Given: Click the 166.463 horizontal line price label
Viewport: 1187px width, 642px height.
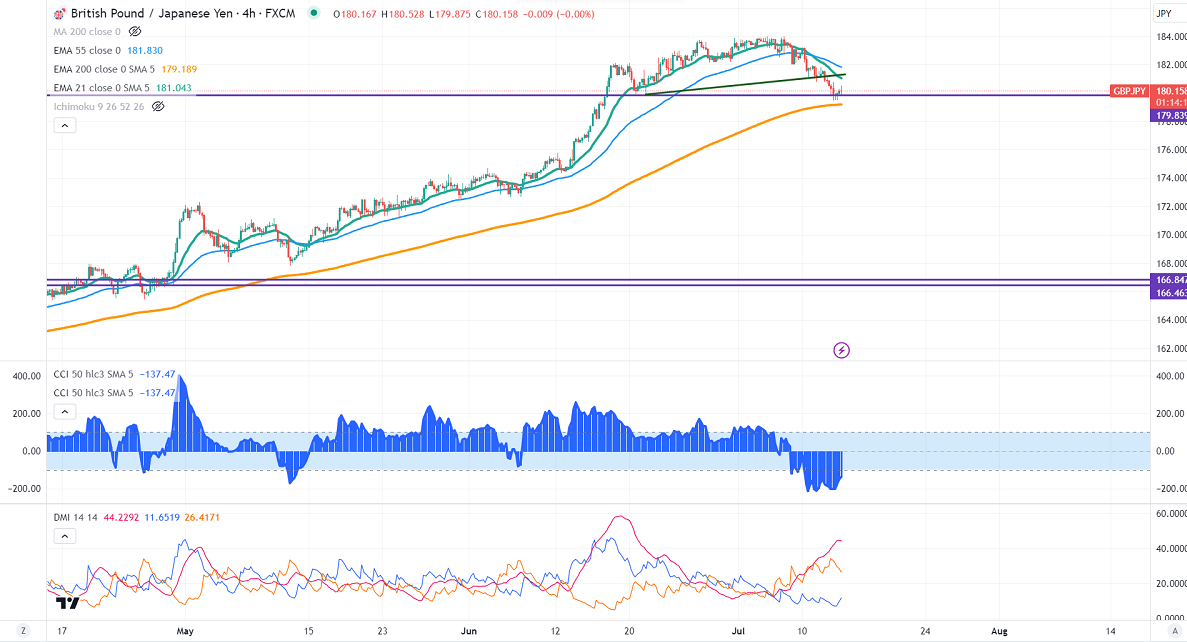Looking at the screenshot, I should coord(1170,293).
